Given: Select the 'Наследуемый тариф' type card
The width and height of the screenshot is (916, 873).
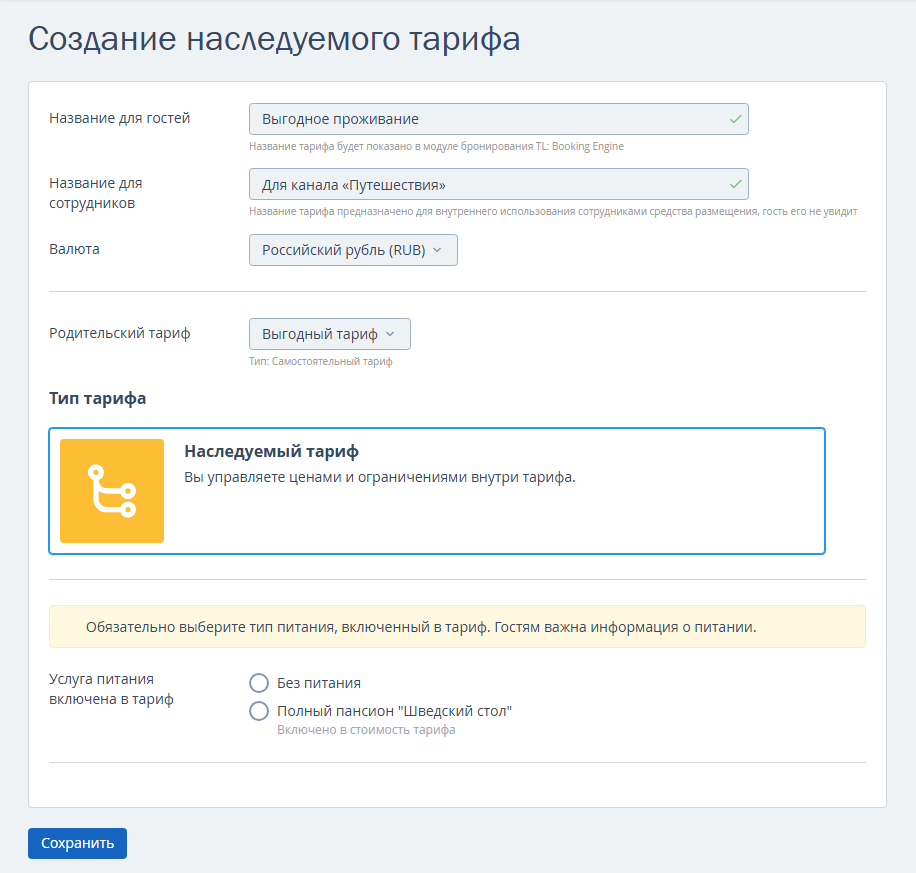Looking at the screenshot, I should tap(436, 491).
